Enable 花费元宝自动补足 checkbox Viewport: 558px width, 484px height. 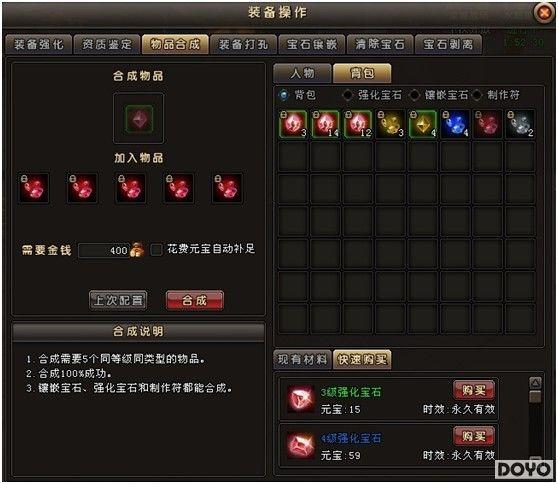(x=156, y=249)
